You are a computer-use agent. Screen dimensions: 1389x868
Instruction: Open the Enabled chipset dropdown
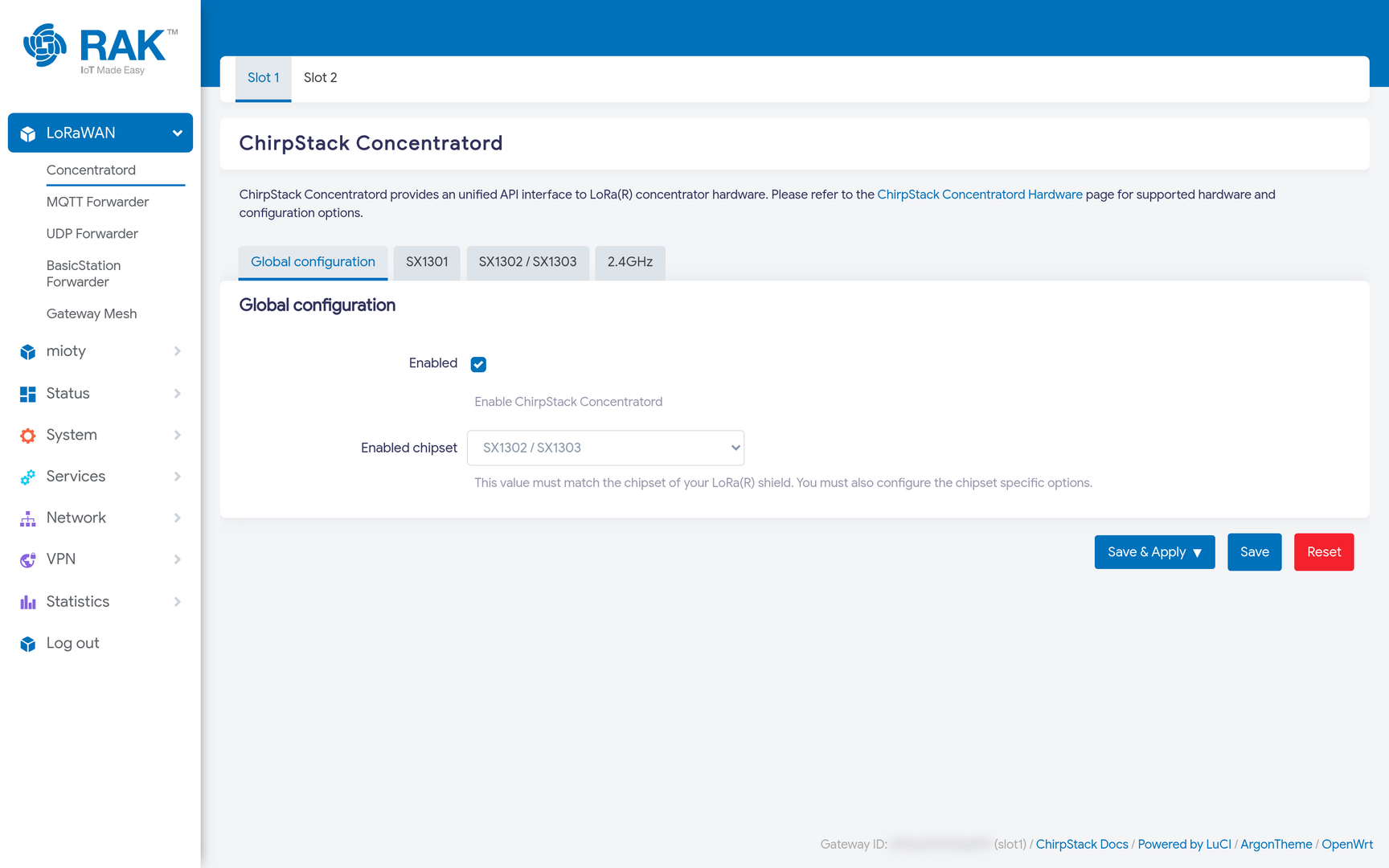click(605, 448)
